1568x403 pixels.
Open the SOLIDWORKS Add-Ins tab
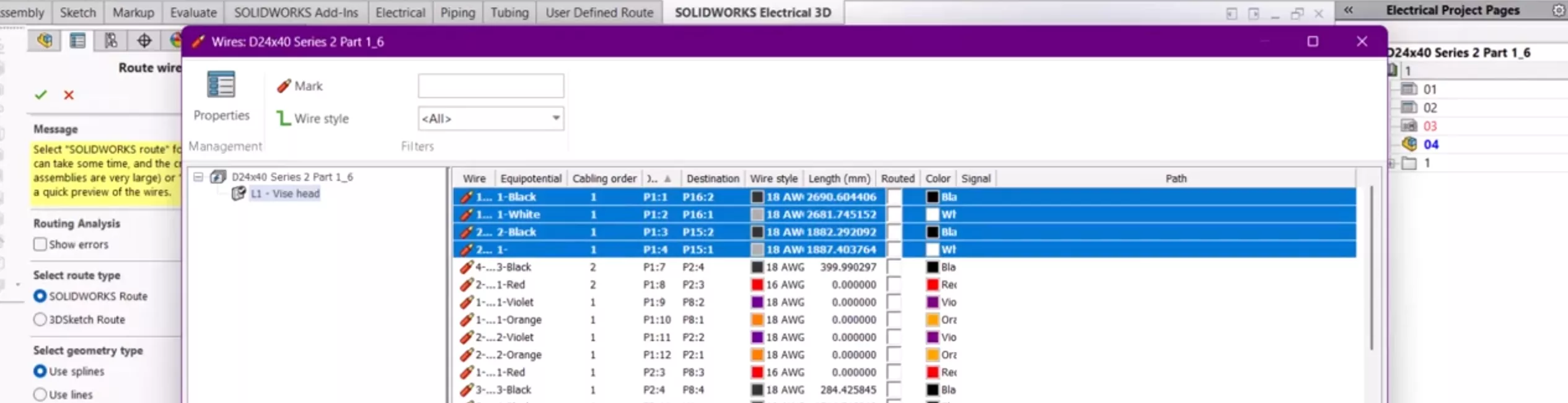click(x=296, y=12)
